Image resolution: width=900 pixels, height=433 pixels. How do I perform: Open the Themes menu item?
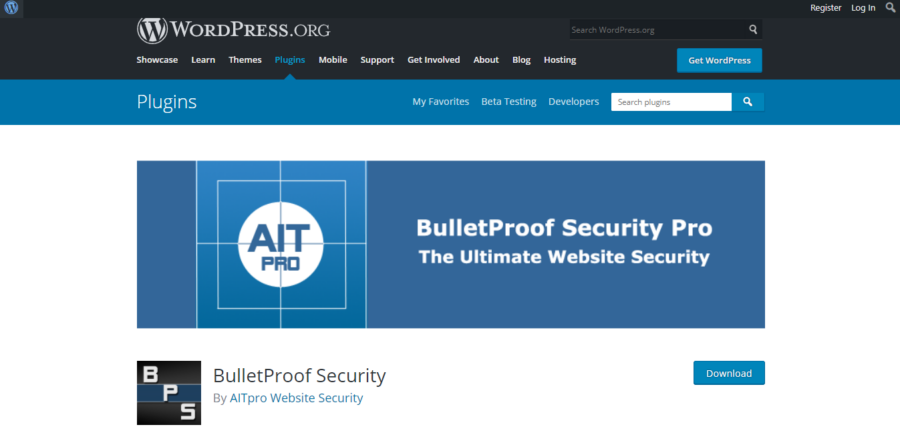245,60
